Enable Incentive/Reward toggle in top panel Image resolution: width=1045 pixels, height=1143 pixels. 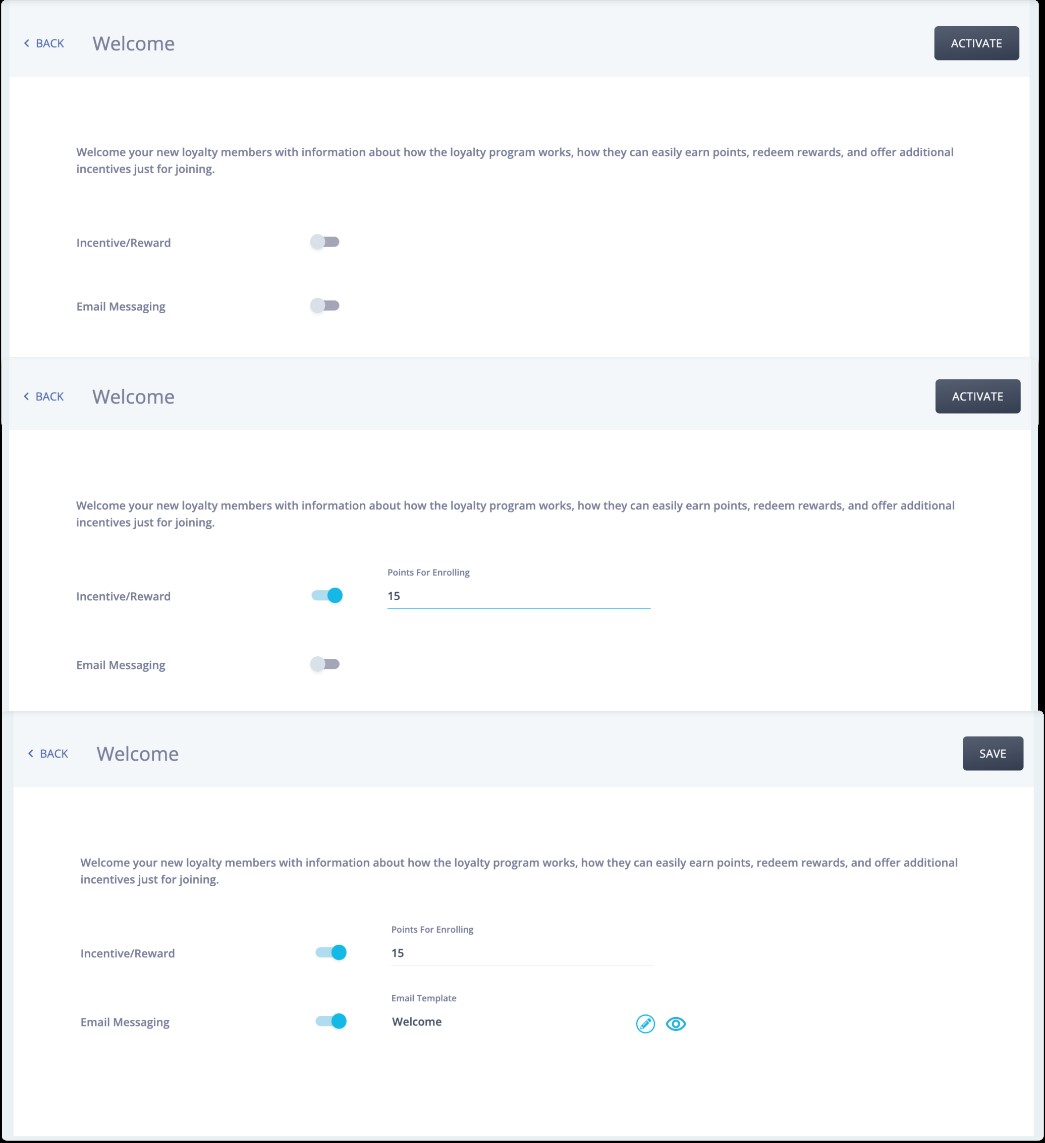pos(324,242)
